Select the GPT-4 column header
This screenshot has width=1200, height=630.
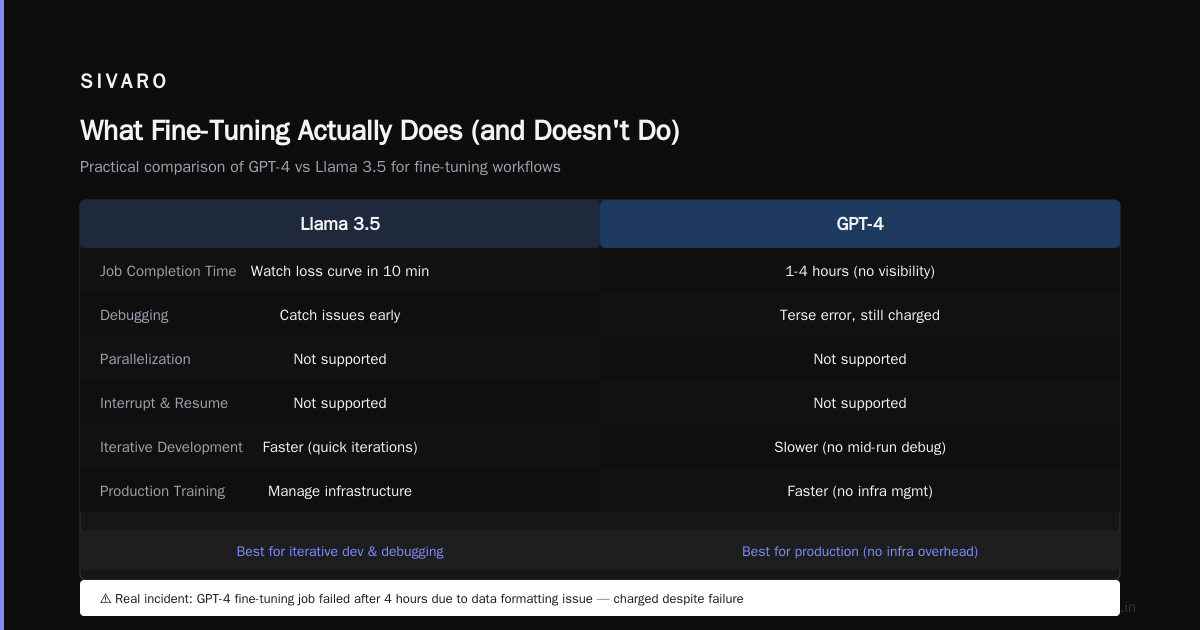(860, 224)
